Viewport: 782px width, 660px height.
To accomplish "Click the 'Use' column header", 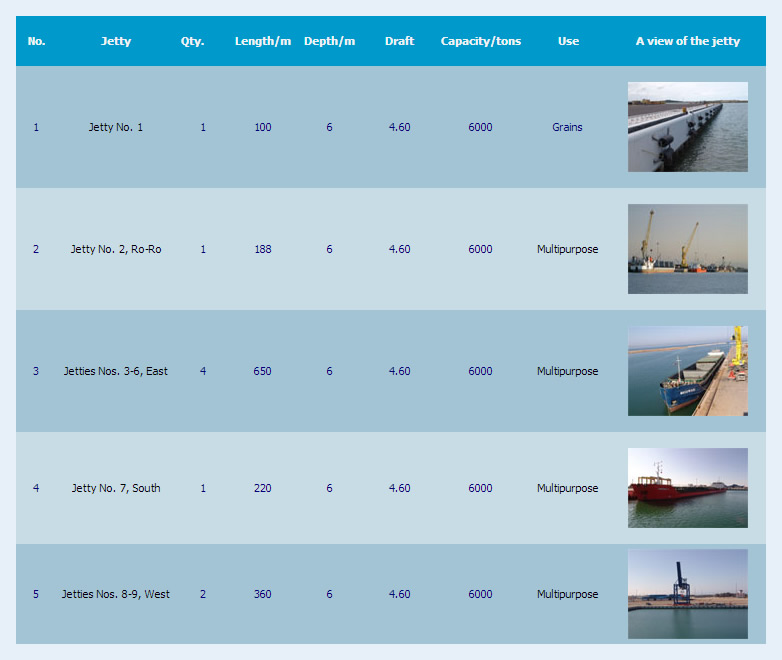I will coord(569,41).
